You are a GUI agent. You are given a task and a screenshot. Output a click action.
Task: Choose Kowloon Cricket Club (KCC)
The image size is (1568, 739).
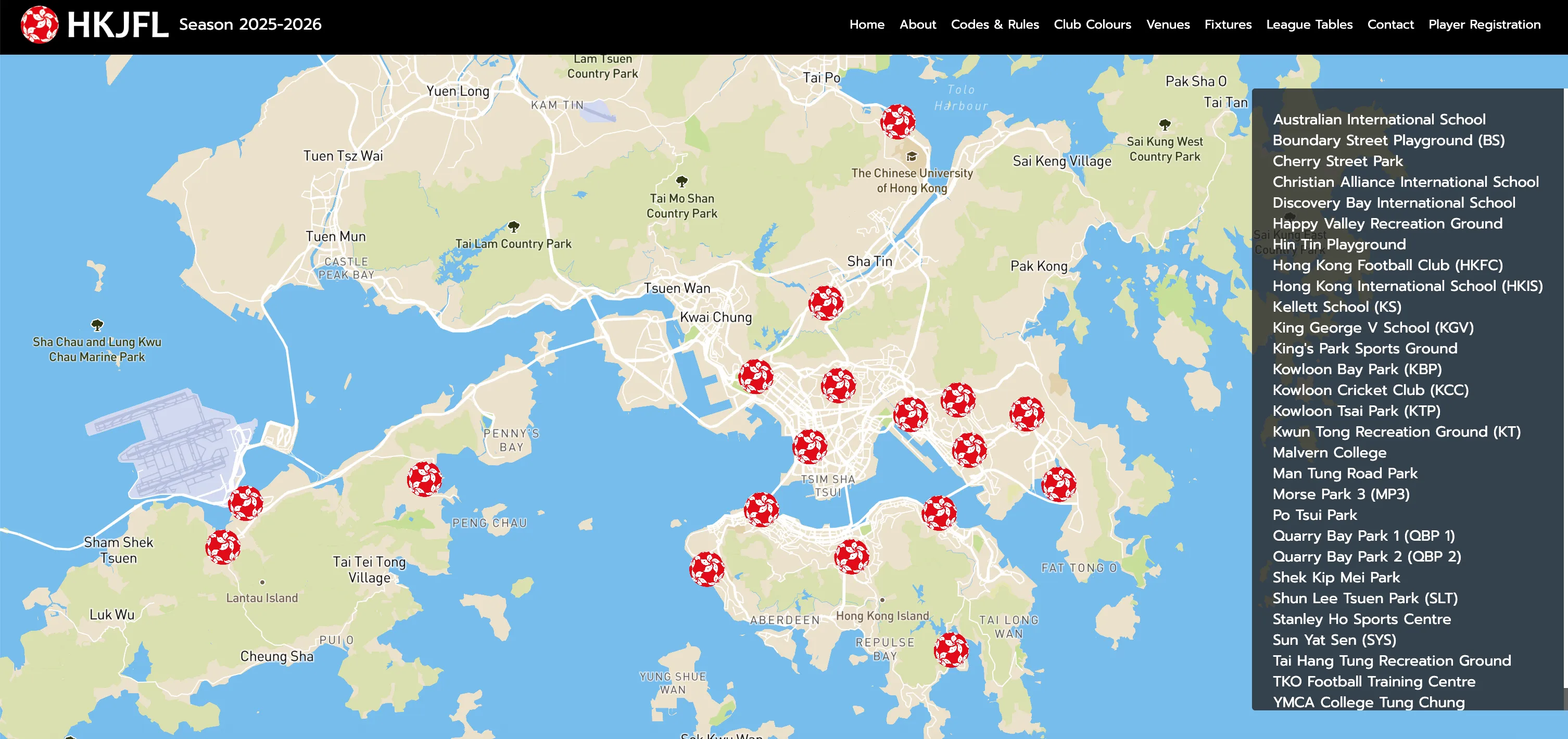(x=1370, y=390)
